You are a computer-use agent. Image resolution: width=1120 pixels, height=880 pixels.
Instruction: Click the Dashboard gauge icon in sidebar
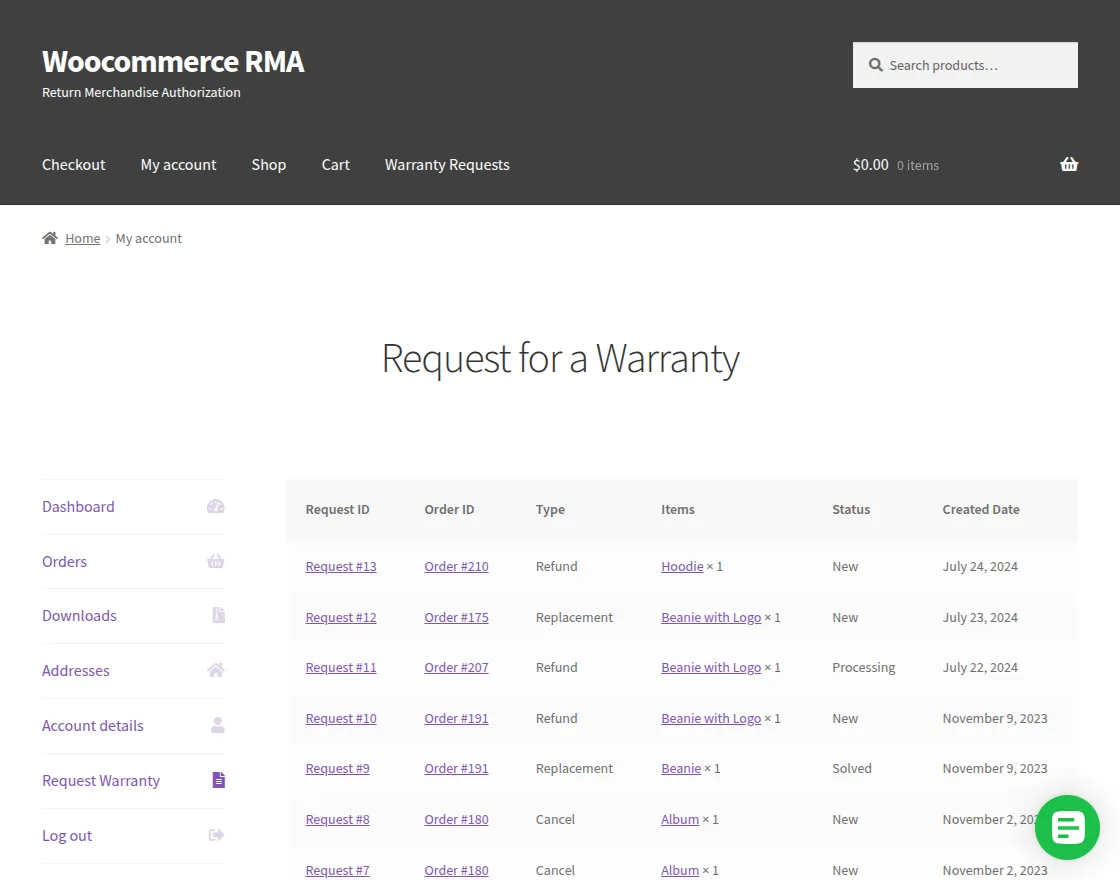216,506
